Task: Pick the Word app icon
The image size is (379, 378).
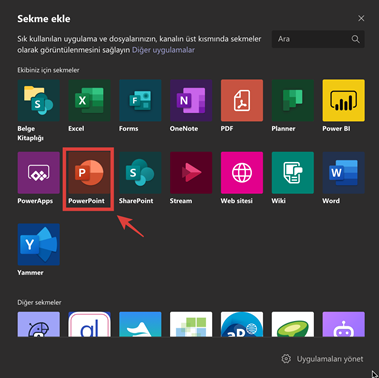Action: point(344,173)
